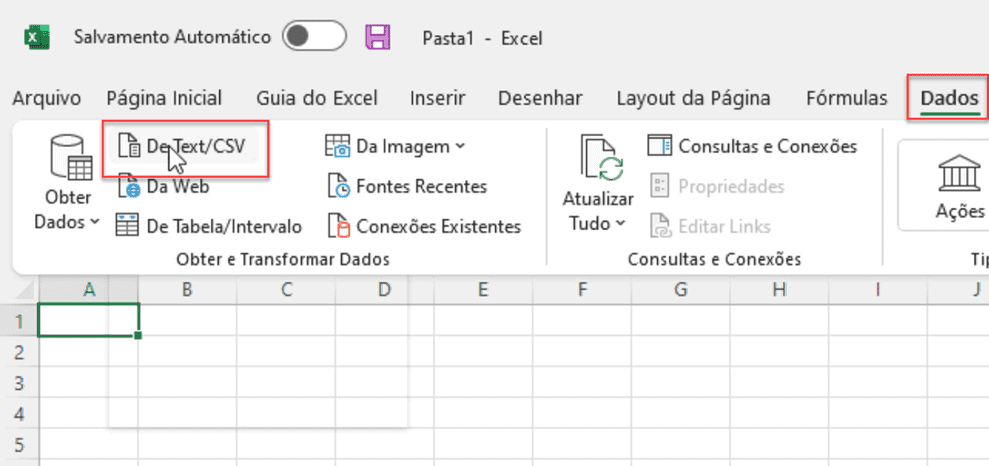Open the Desenhar tab
The height and width of the screenshot is (466, 989).
(540, 98)
